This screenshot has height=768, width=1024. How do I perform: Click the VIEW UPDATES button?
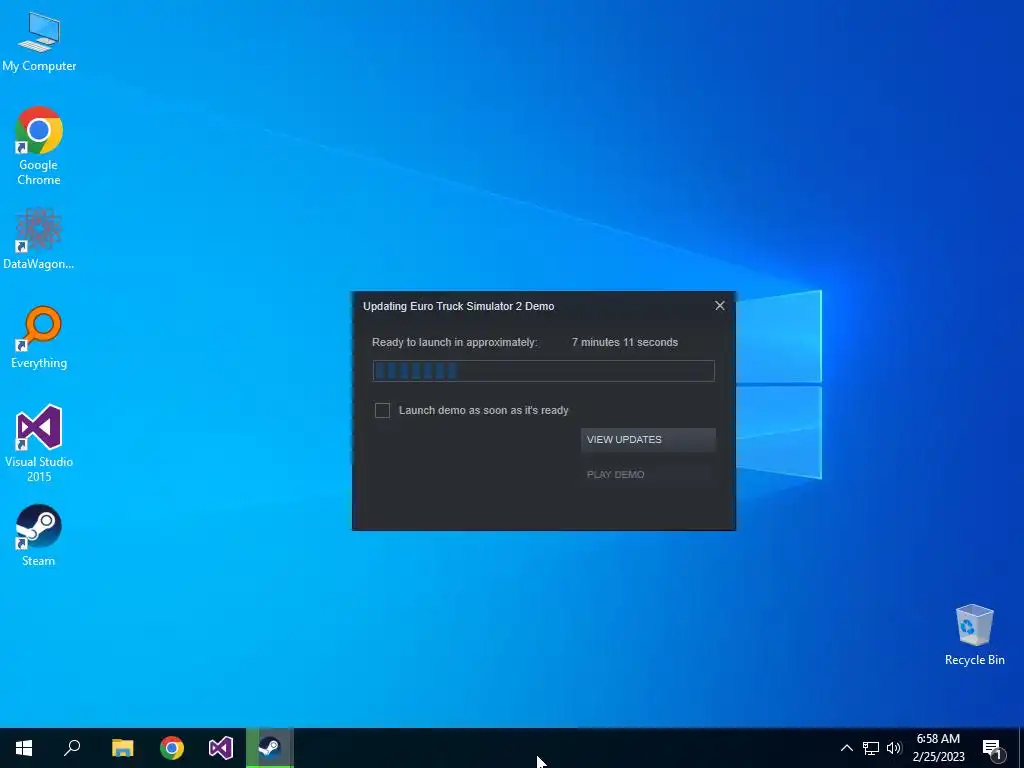click(648, 440)
